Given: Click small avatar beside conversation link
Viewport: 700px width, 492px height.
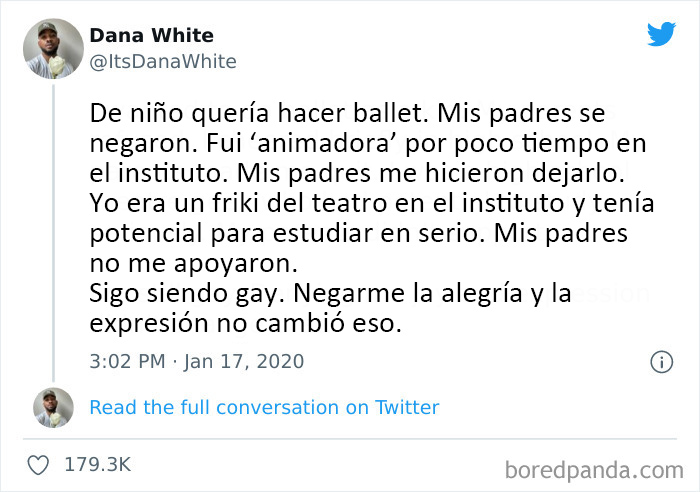Looking at the screenshot, I should click(52, 408).
